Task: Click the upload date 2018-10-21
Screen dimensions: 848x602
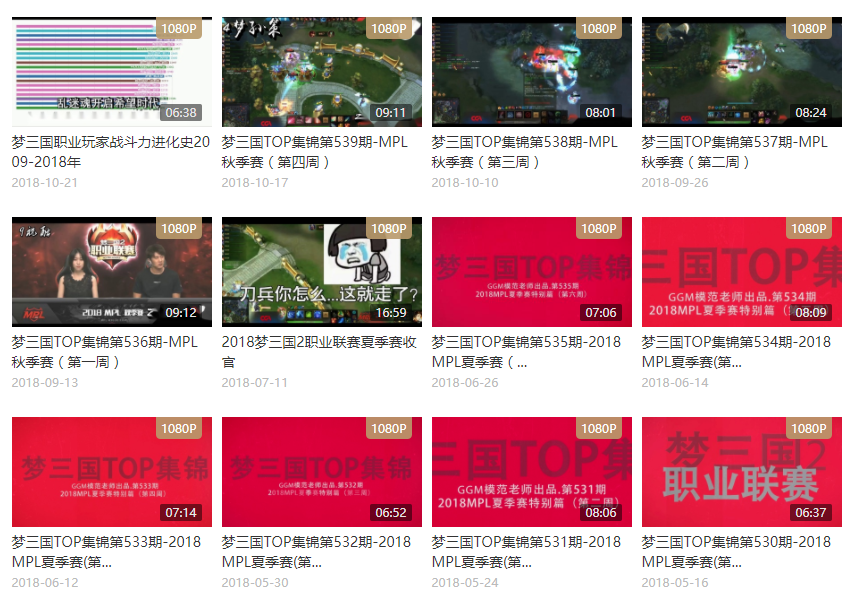Action: (45, 183)
